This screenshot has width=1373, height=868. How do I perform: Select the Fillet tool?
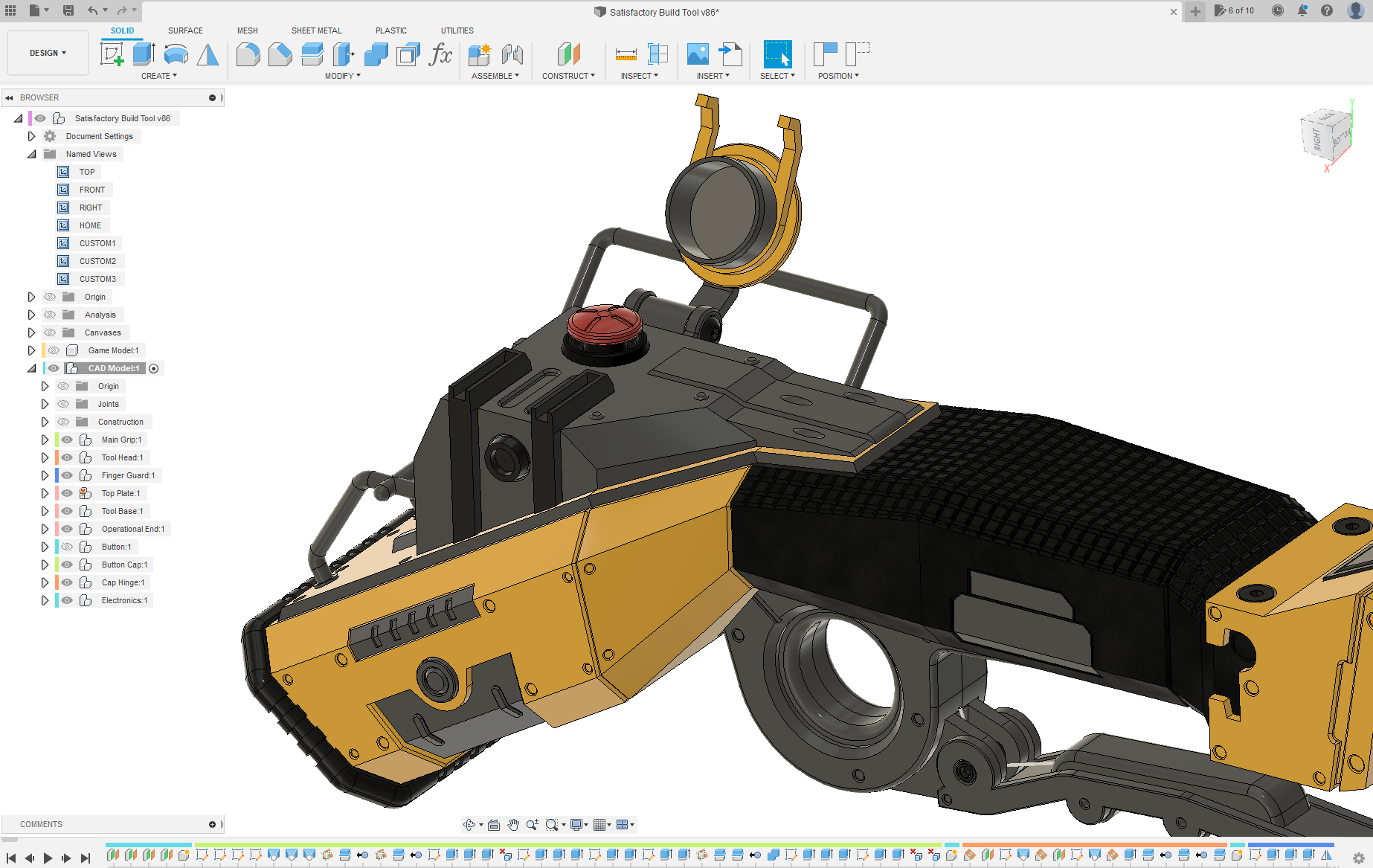point(248,54)
